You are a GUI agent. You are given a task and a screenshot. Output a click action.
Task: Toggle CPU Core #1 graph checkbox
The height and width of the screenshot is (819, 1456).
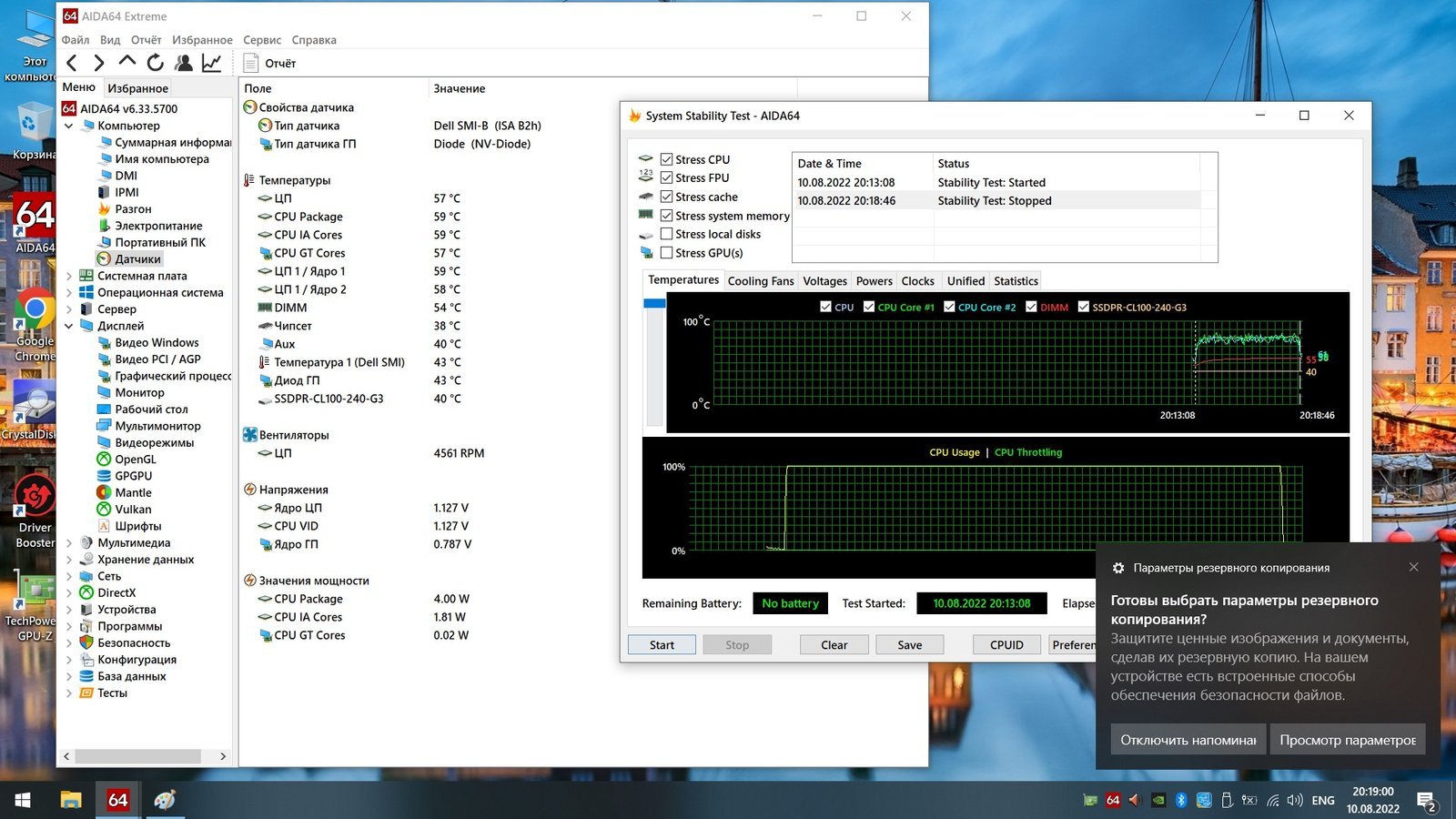[x=869, y=307]
